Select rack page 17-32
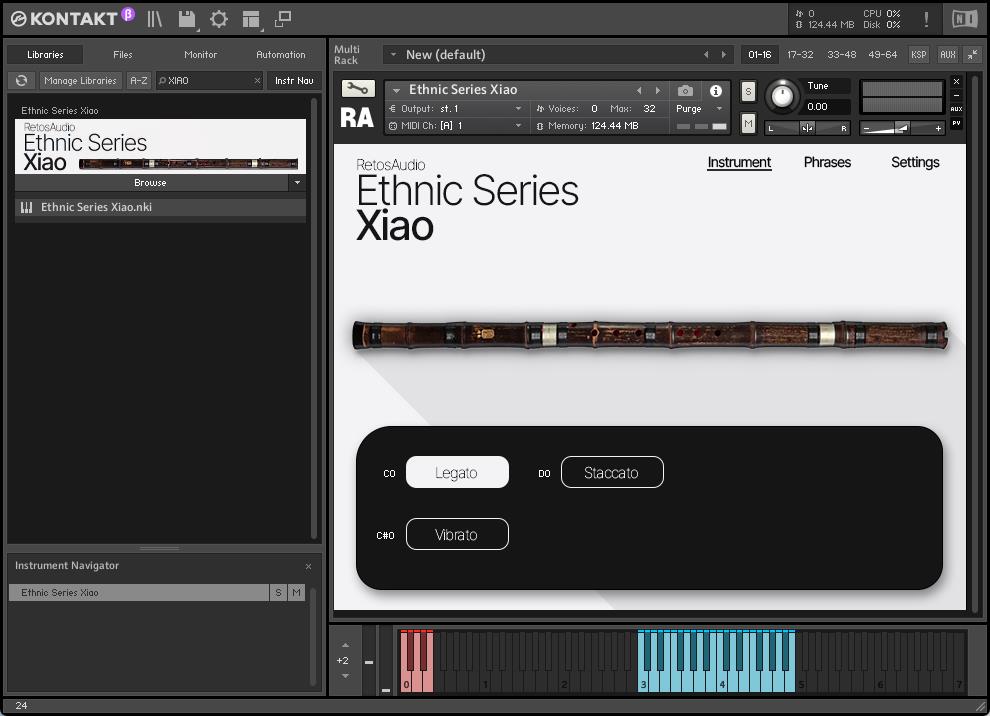Viewport: 990px width, 716px height. click(x=800, y=55)
